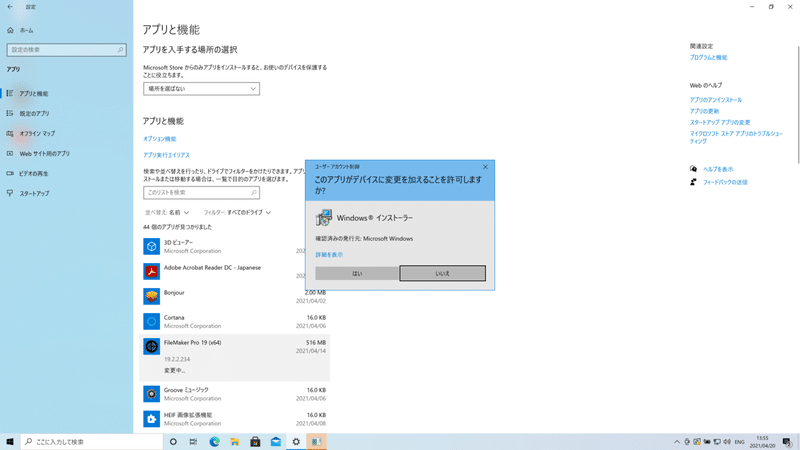Click the Bonjour app icon
Image resolution: width=800 pixels, height=450 pixels.
(x=152, y=296)
